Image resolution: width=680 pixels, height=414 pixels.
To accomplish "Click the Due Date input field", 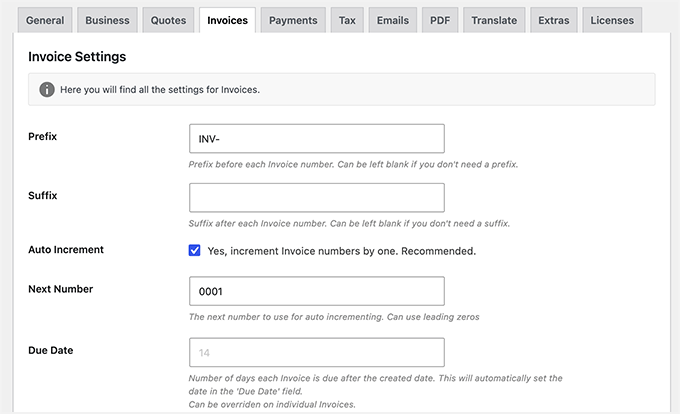I will [317, 352].
